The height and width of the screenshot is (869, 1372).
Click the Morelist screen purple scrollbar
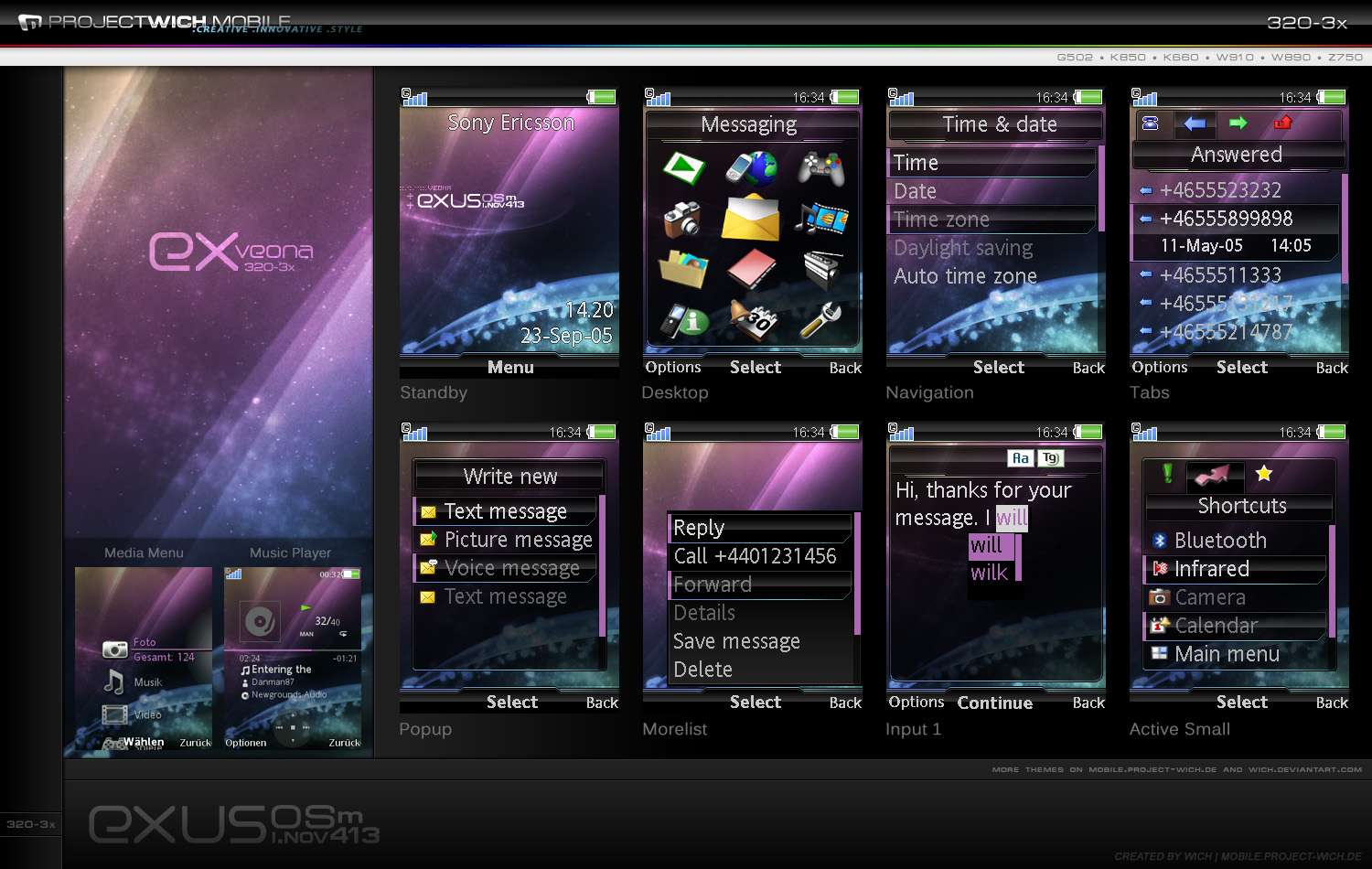(x=857, y=574)
